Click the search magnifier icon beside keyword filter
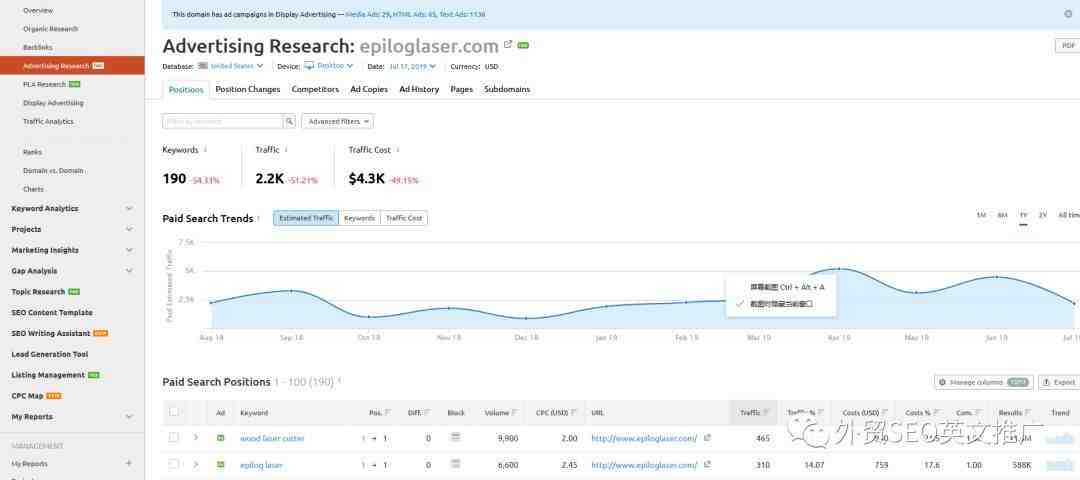 (290, 121)
